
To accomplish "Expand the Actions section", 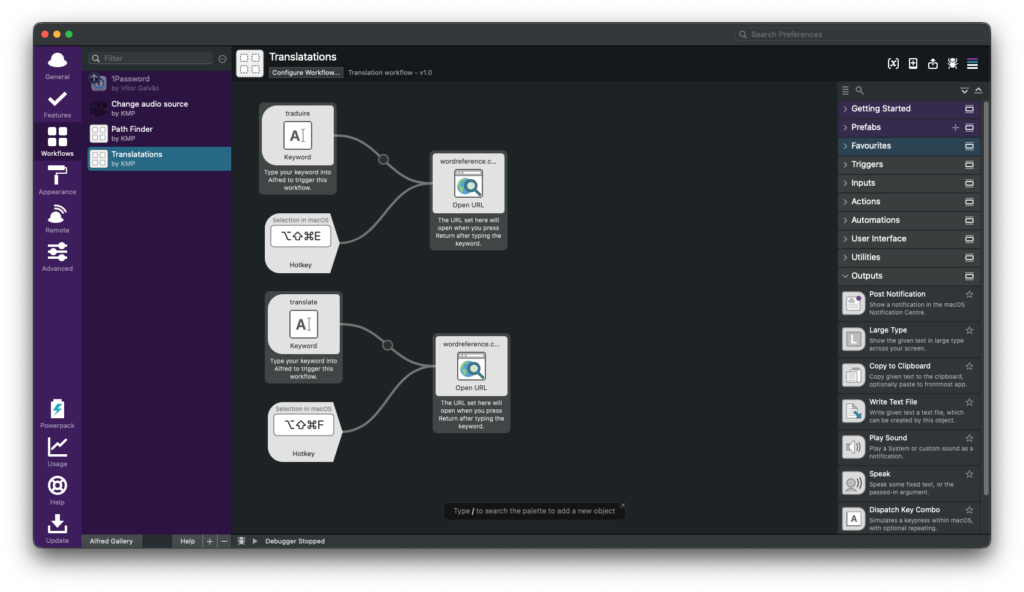I will (x=908, y=202).
